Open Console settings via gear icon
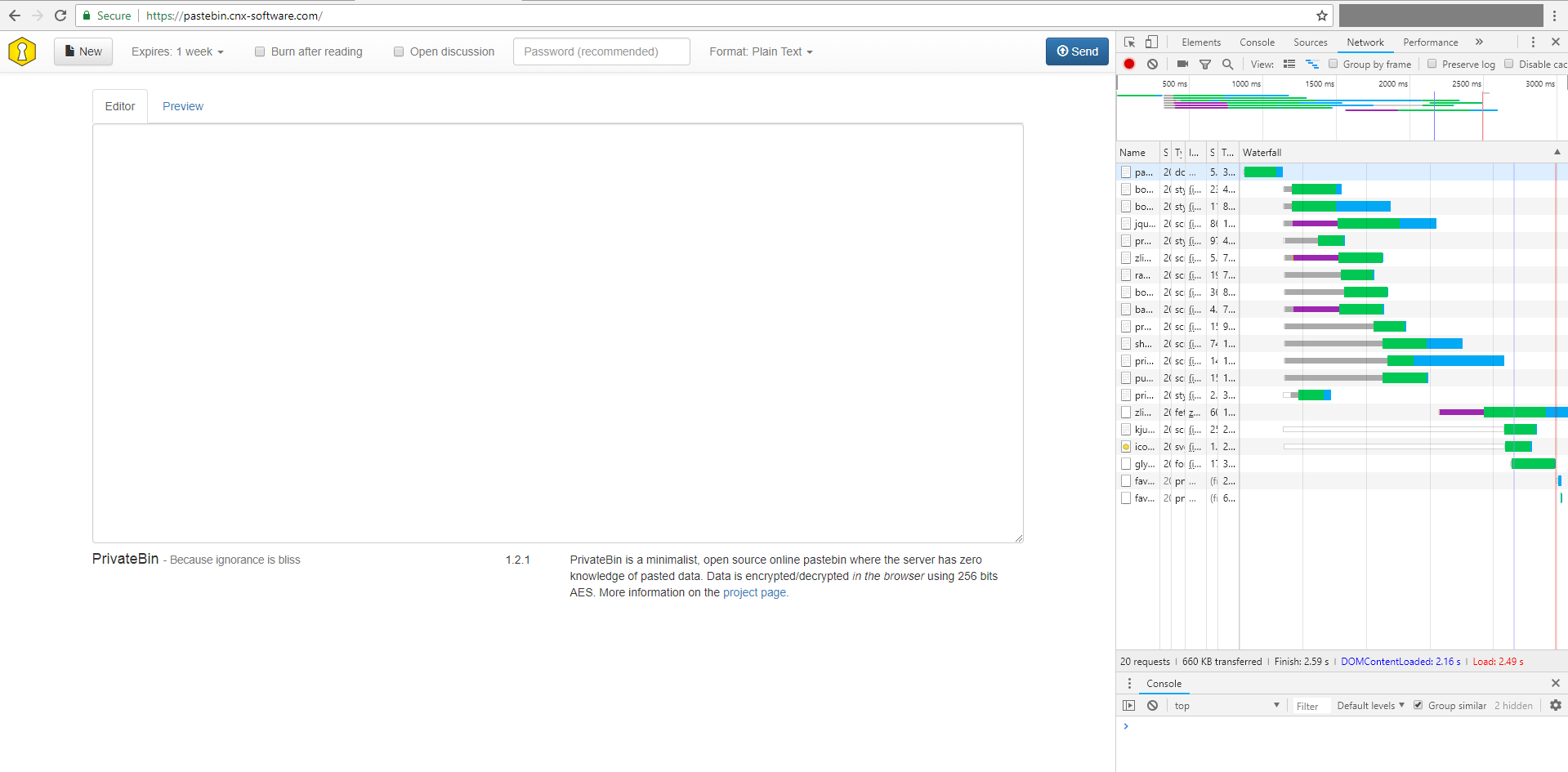Screen dimensions: 1568x772 1553,705
